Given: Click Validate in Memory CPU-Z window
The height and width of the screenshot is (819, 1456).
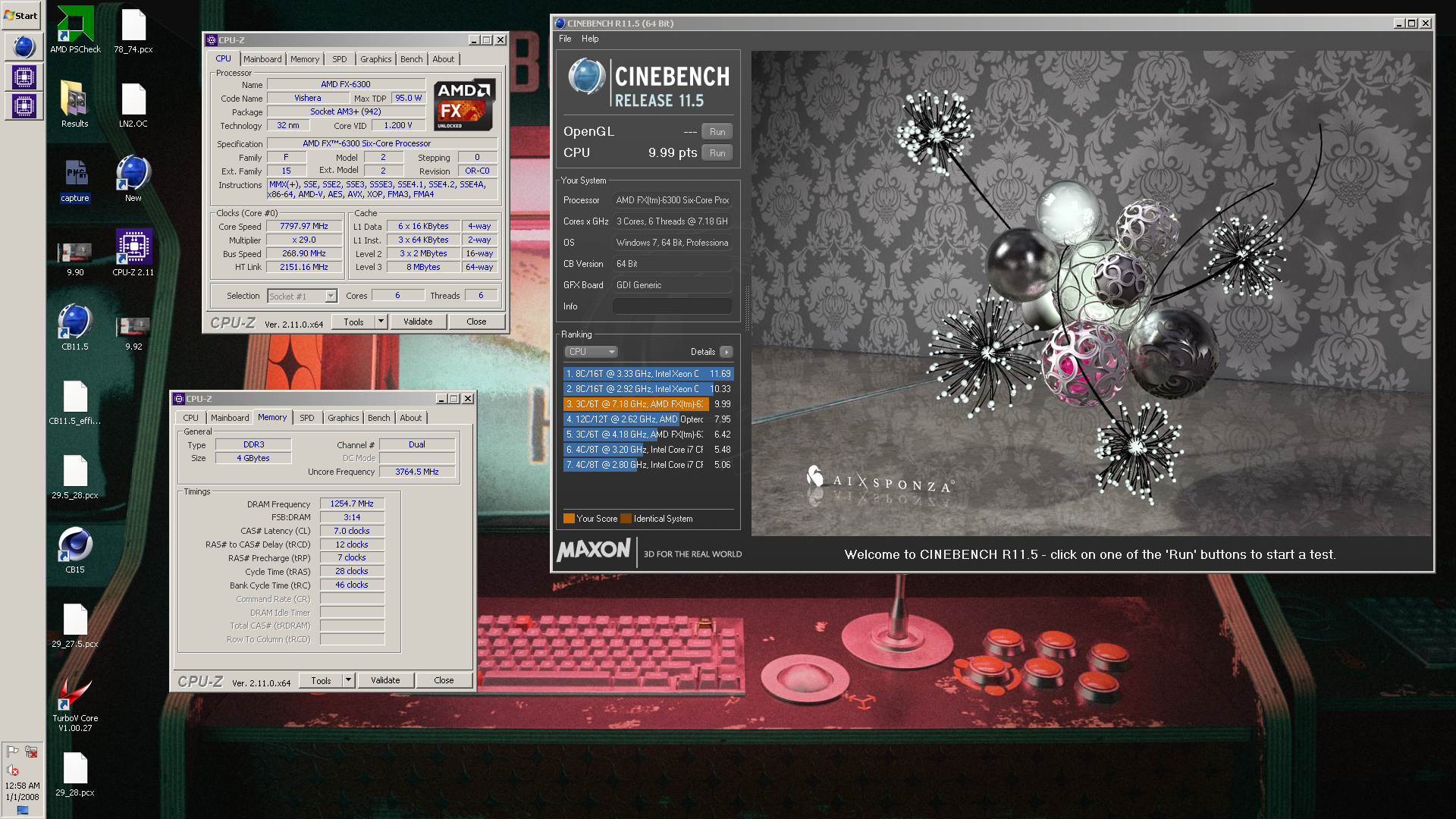Looking at the screenshot, I should (385, 680).
